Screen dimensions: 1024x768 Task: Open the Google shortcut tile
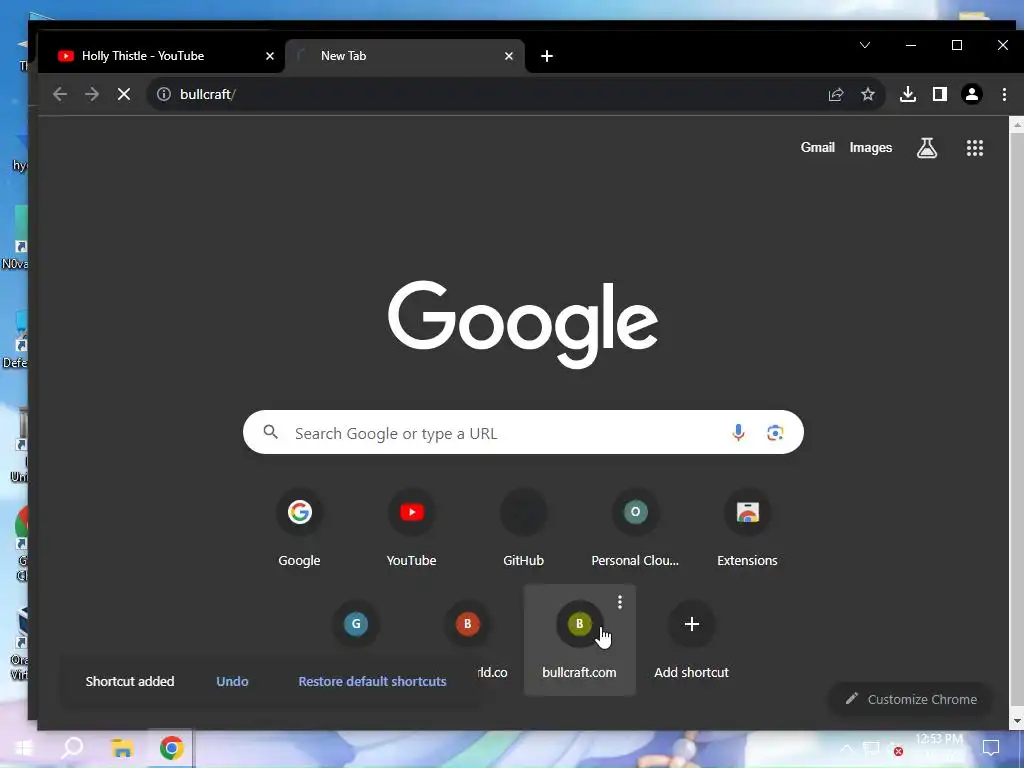coord(299,529)
